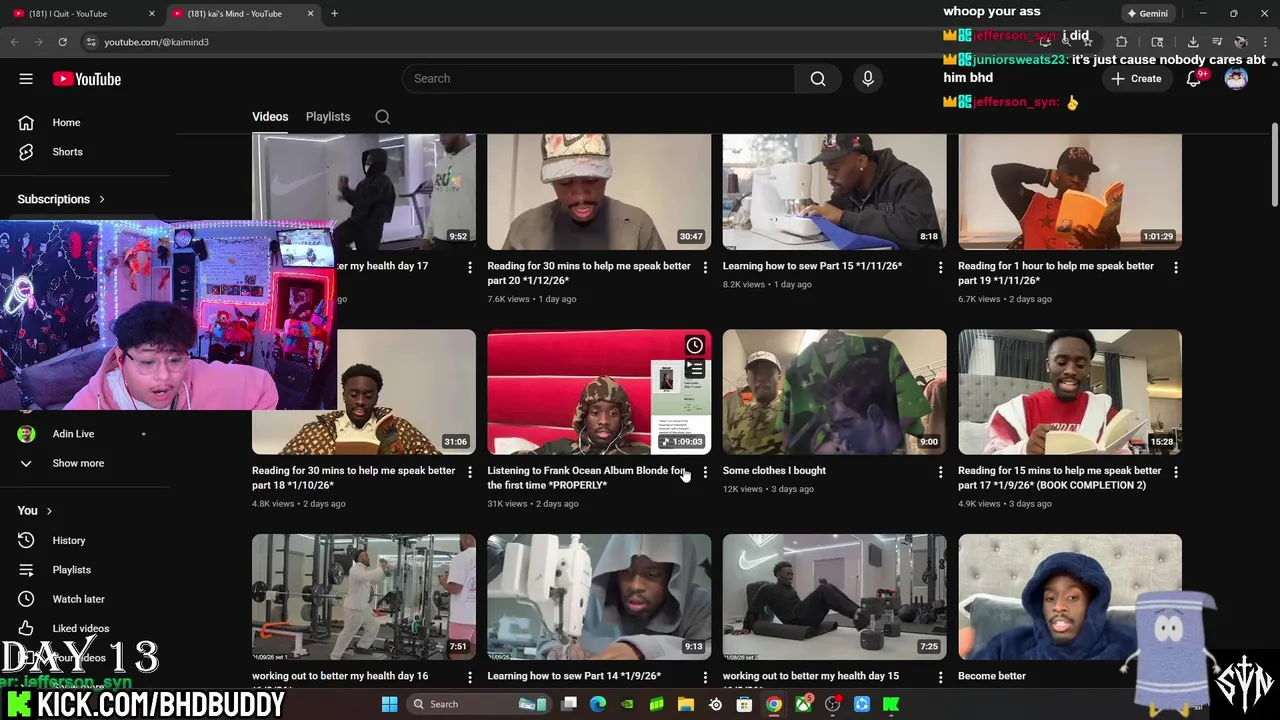1280x720 pixels.
Task: Play Reading part 19 thumbnail (1:01:29)
Action: click(1070, 191)
